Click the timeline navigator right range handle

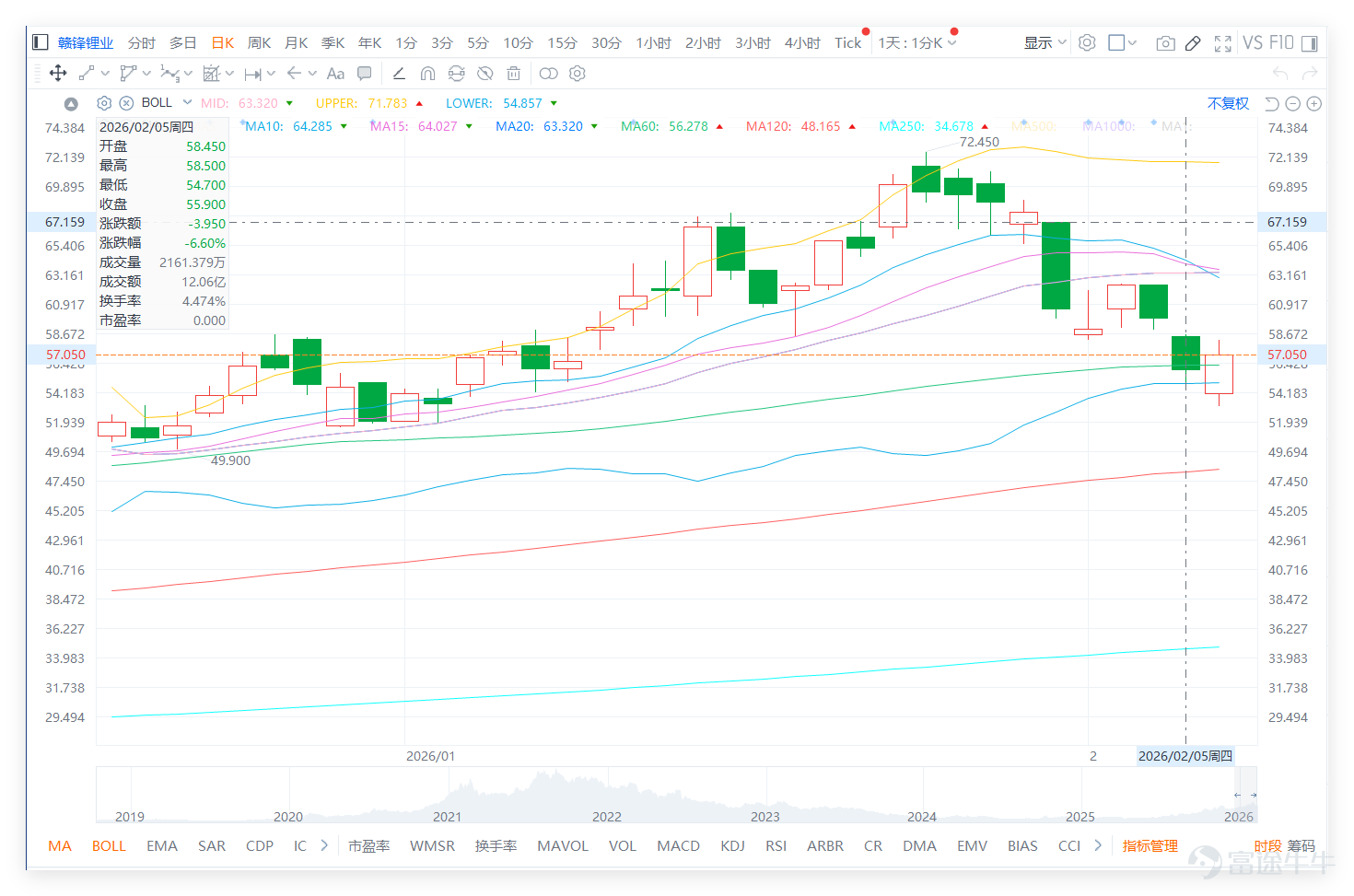click(1253, 795)
